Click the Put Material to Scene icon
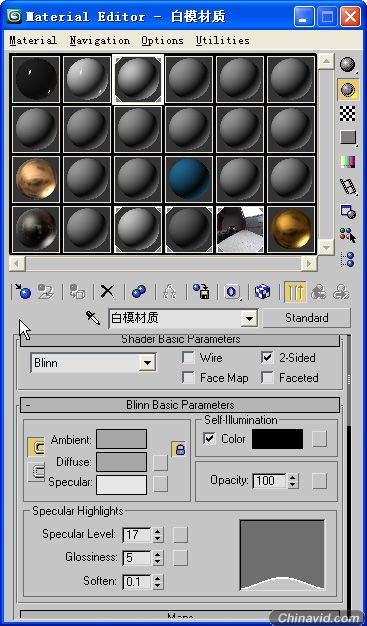The width and height of the screenshot is (367, 626). [46, 291]
